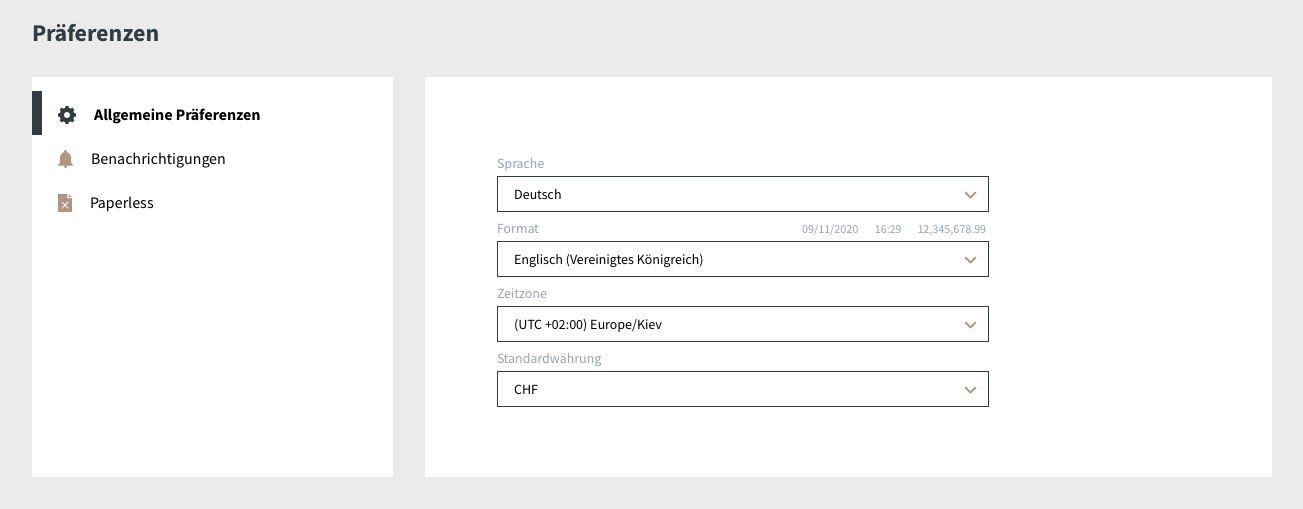Click the chevron arrow in the Standardwährung field
The height and width of the screenshot is (509, 1303).
(969, 390)
